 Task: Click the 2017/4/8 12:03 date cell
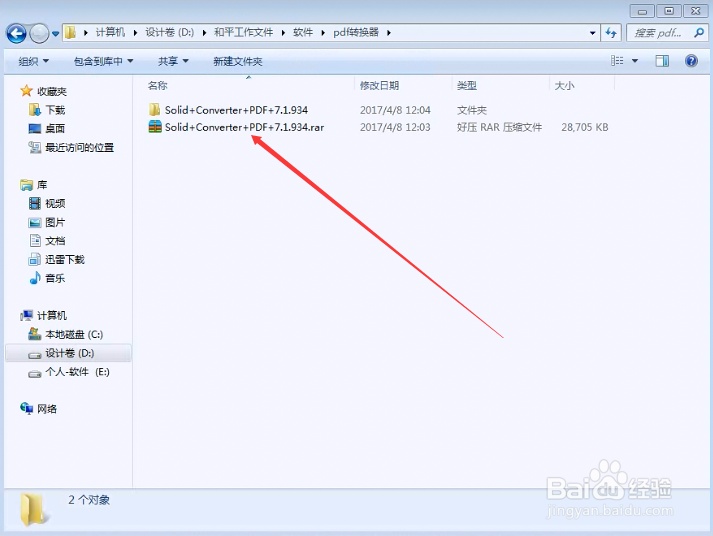pyautogui.click(x=395, y=127)
